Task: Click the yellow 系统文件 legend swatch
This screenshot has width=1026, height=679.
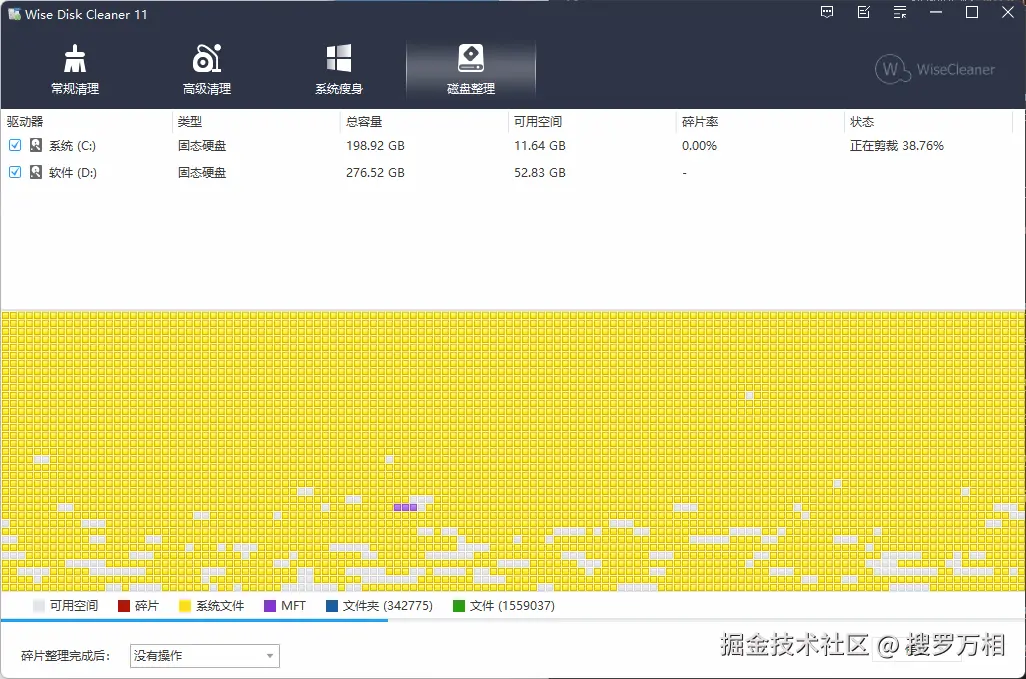Action: point(185,606)
